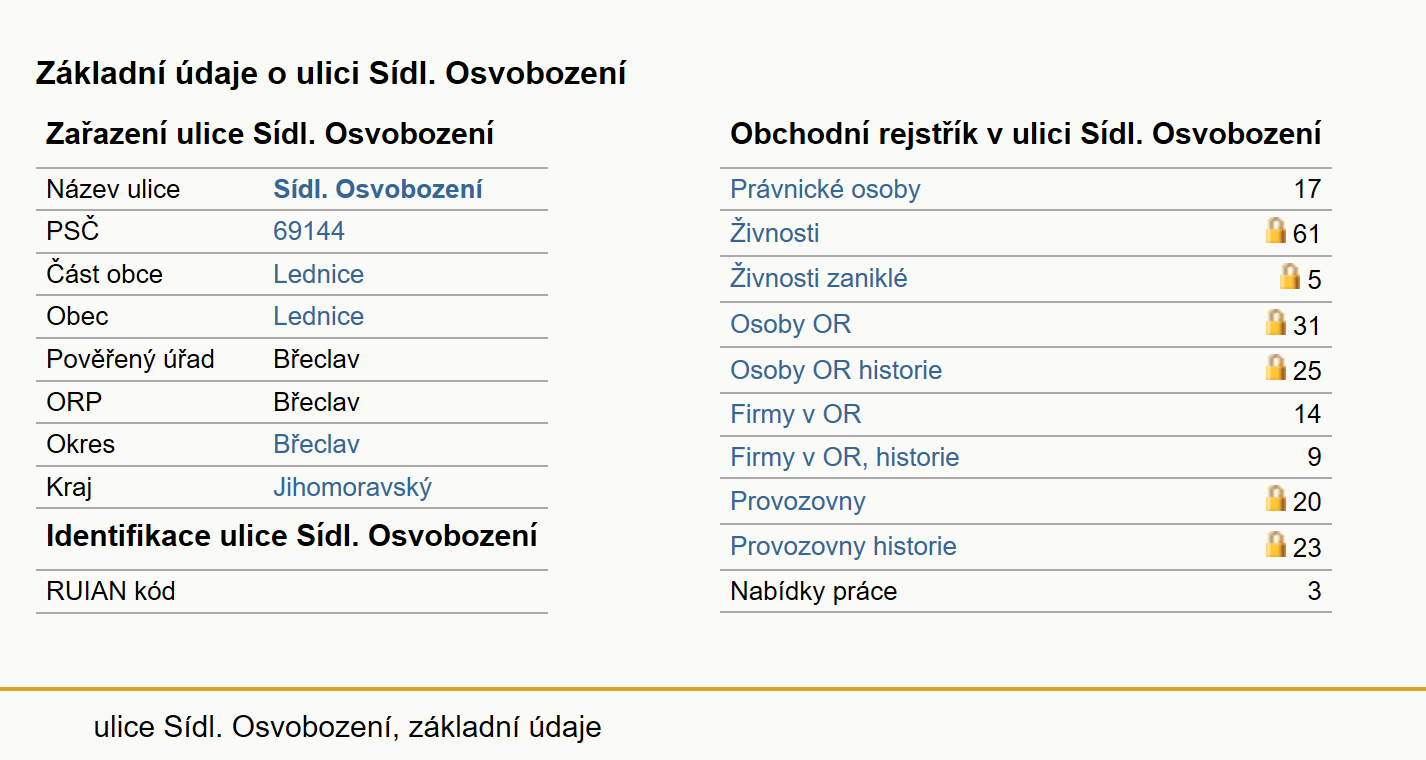Click the padlock in Osoby OR historie row
1426x760 pixels.
click(x=1275, y=368)
